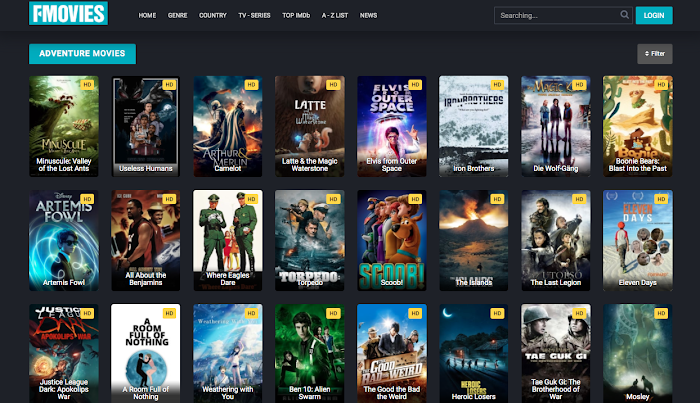
Task: Open the GENRE menu
Action: pyautogui.click(x=177, y=15)
